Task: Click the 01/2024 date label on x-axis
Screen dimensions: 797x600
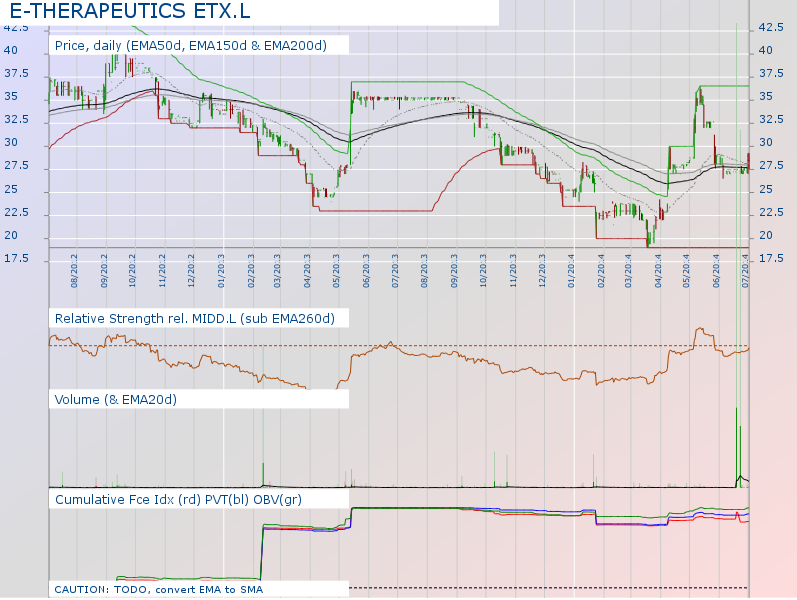Action: click(x=571, y=271)
